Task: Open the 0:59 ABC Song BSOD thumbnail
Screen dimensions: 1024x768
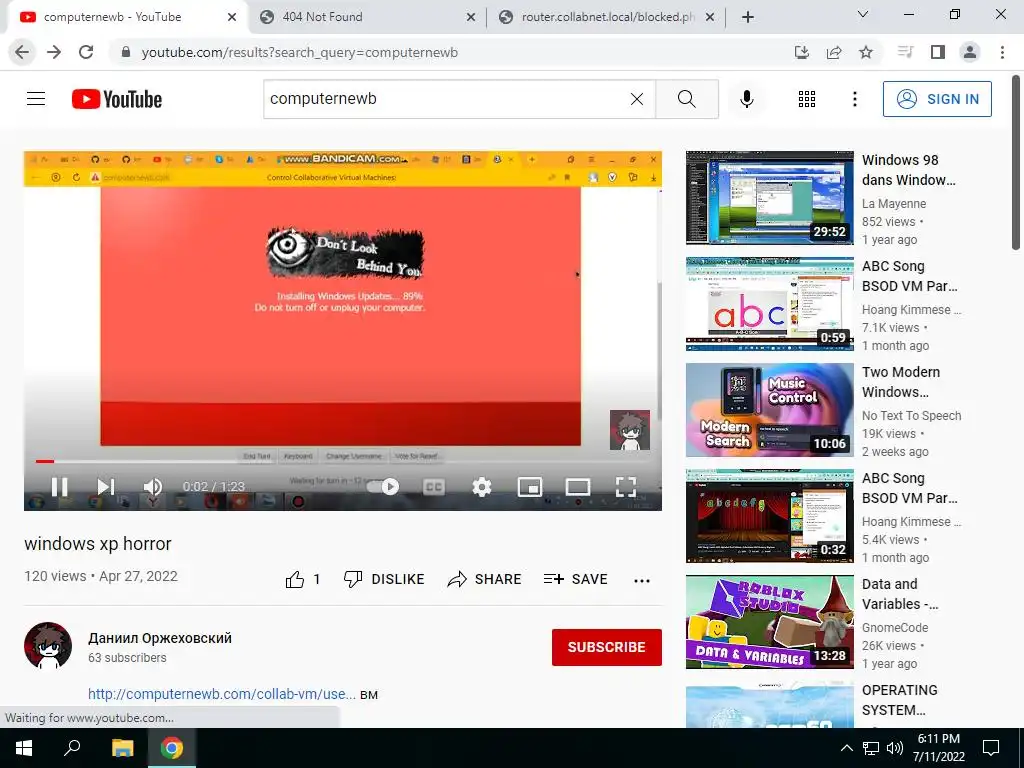Action: pos(769,304)
